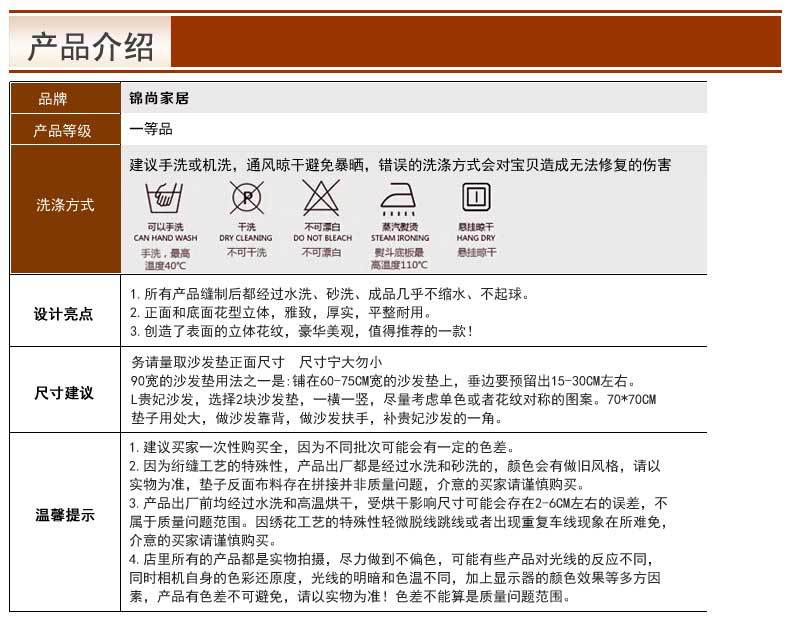
Task: Click the 熨斗底板最高温度110℃ text
Action: 399,259
